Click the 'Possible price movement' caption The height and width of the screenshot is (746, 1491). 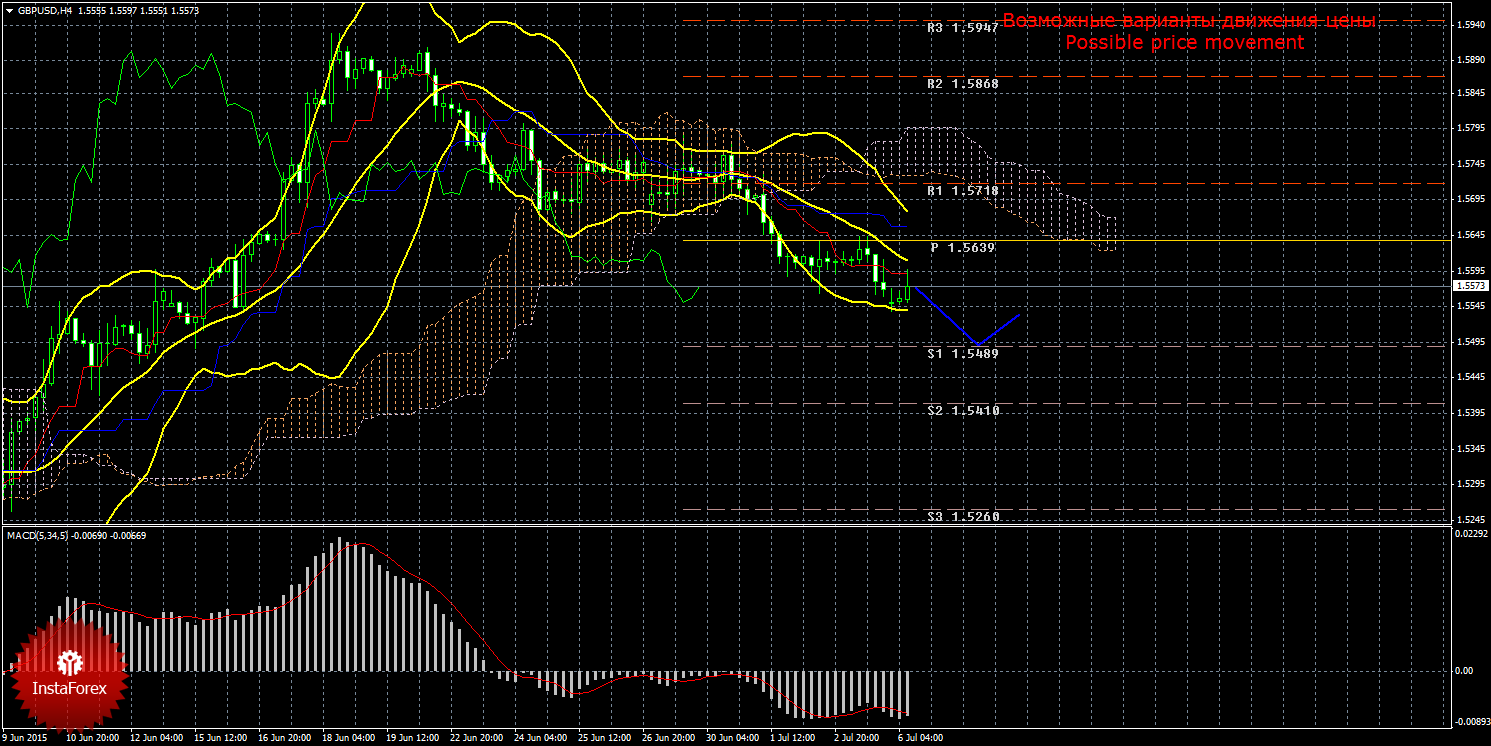tap(1183, 43)
